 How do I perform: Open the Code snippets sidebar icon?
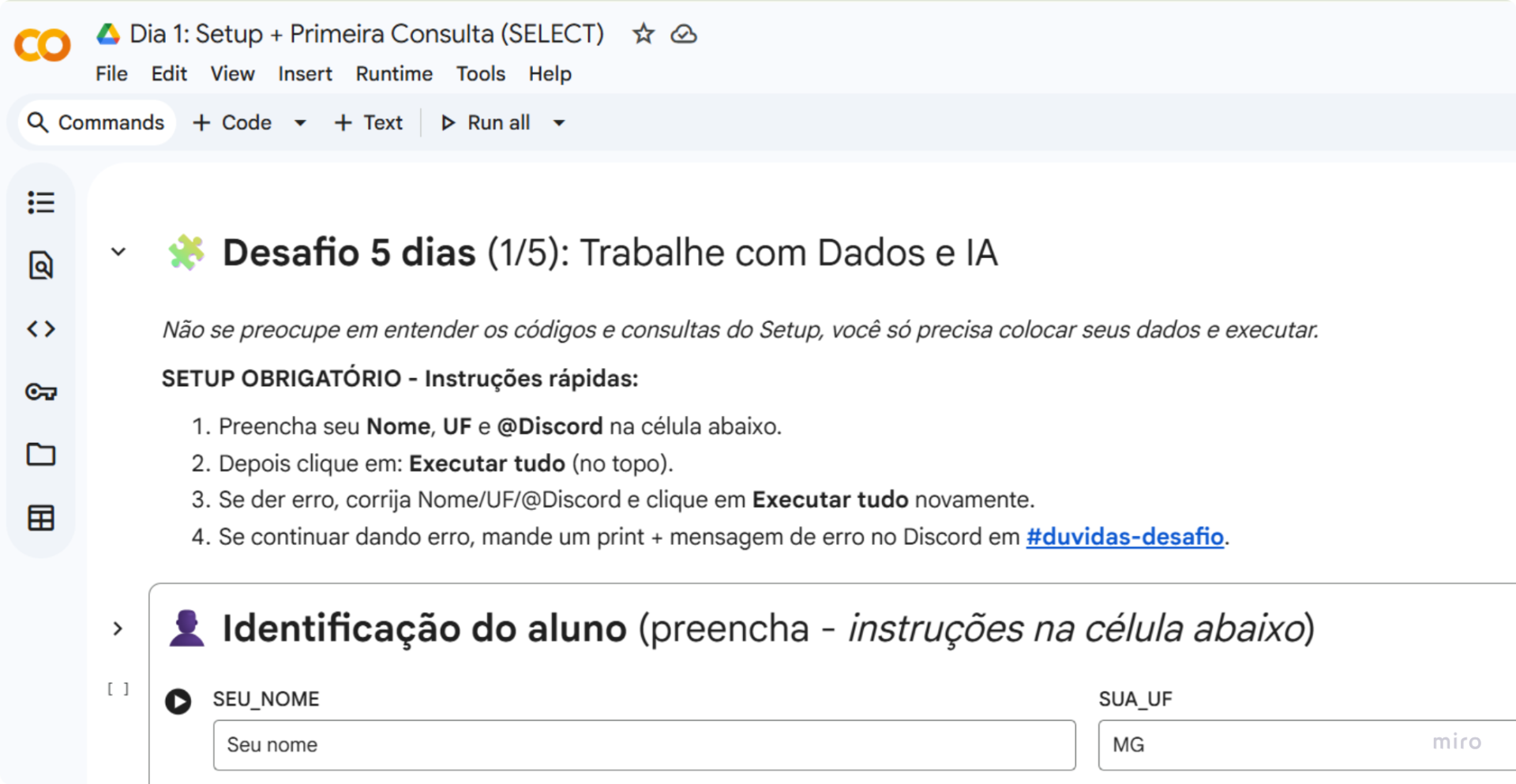point(41,328)
